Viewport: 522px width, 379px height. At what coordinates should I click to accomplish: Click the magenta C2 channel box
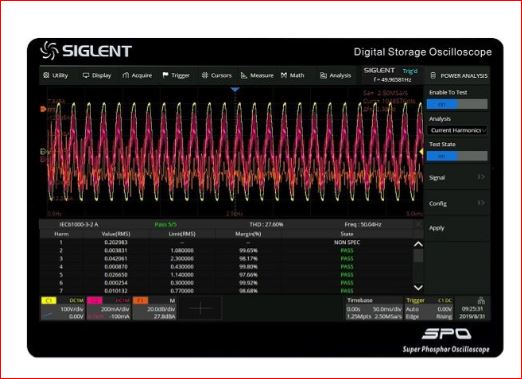coord(109,308)
